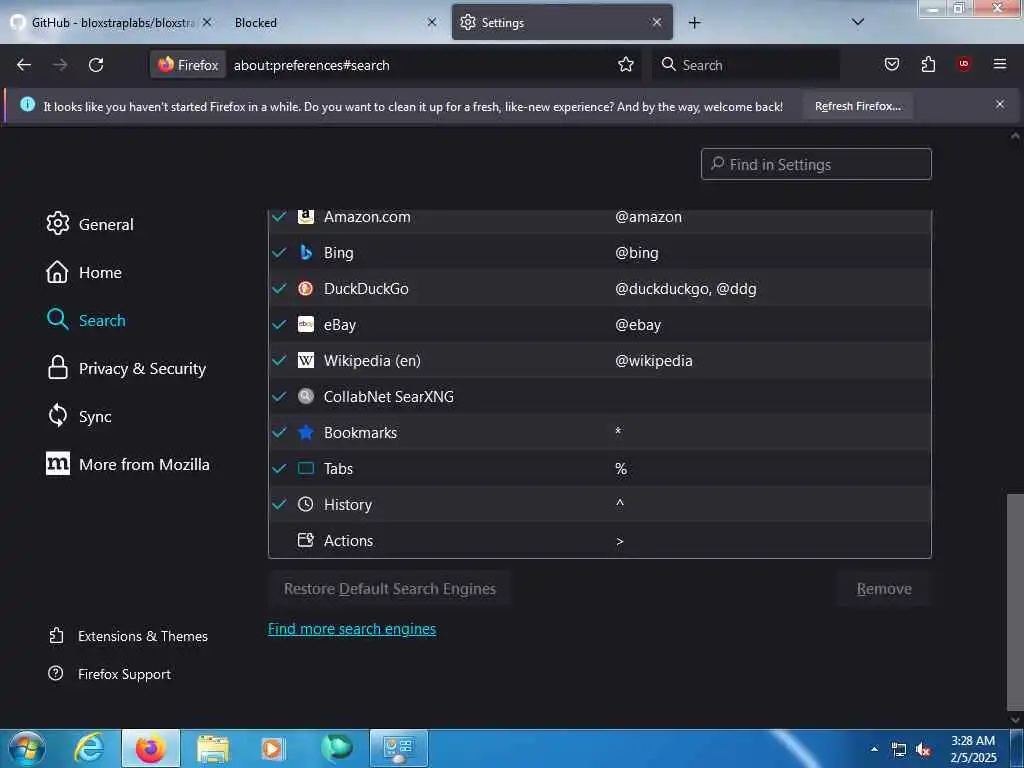Open a new tab with plus button
The height and width of the screenshot is (768, 1024).
(x=694, y=22)
